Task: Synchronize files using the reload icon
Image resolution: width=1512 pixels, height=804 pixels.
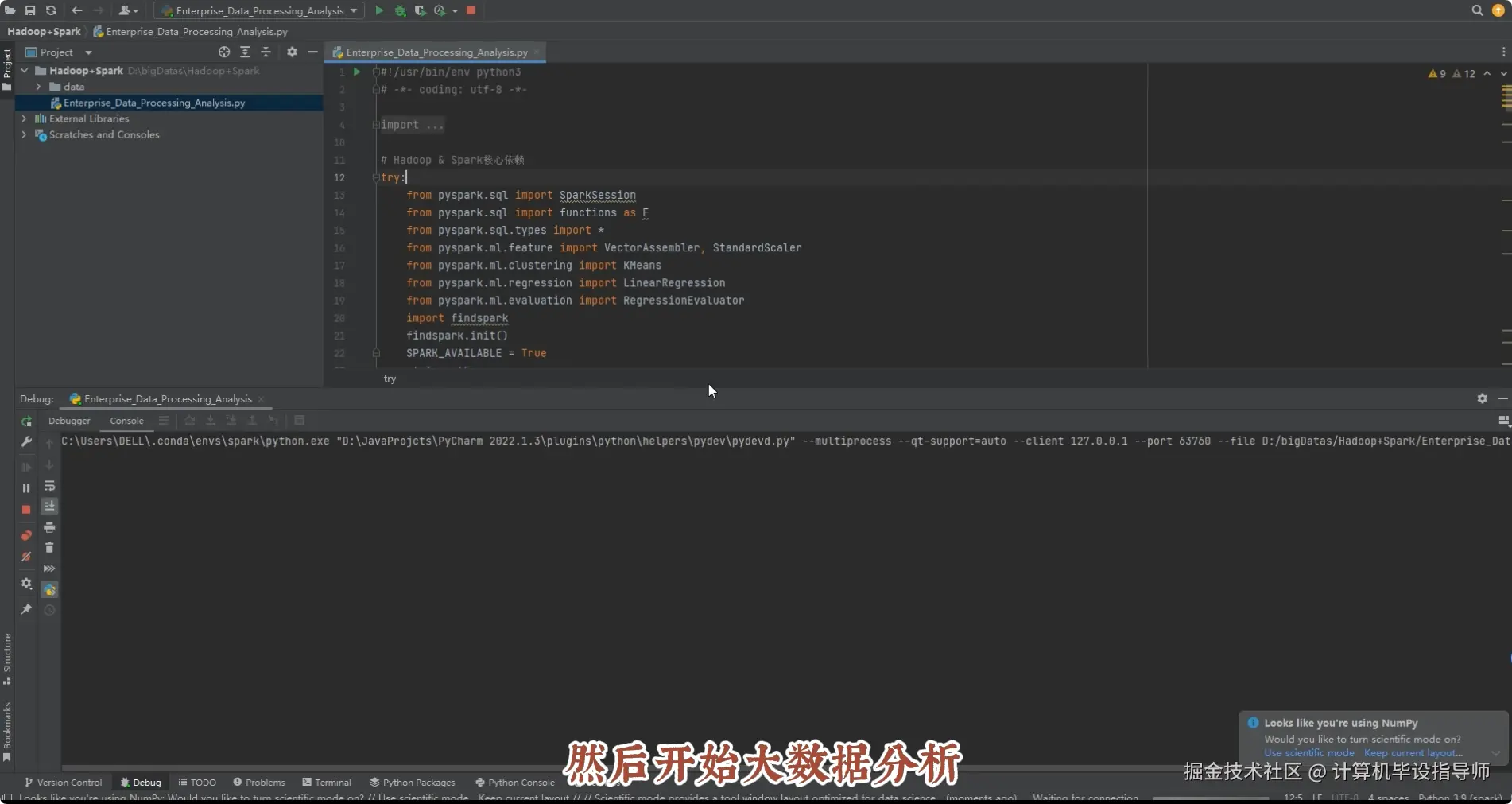Action: [51, 10]
